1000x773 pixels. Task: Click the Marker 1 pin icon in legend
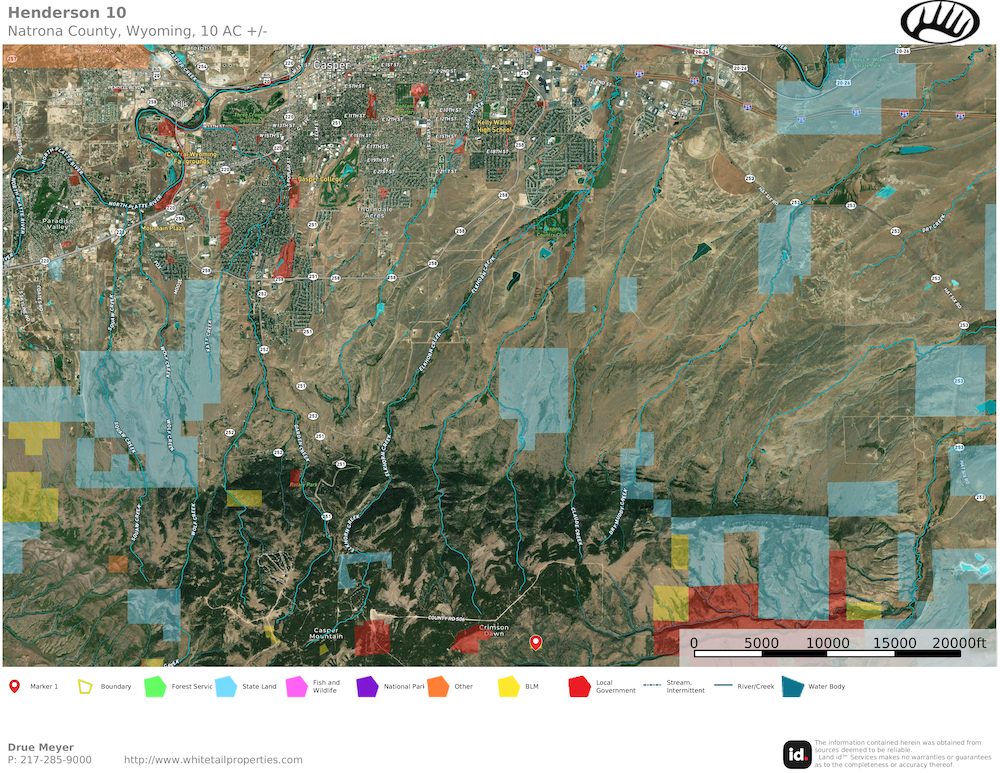[x=14, y=686]
